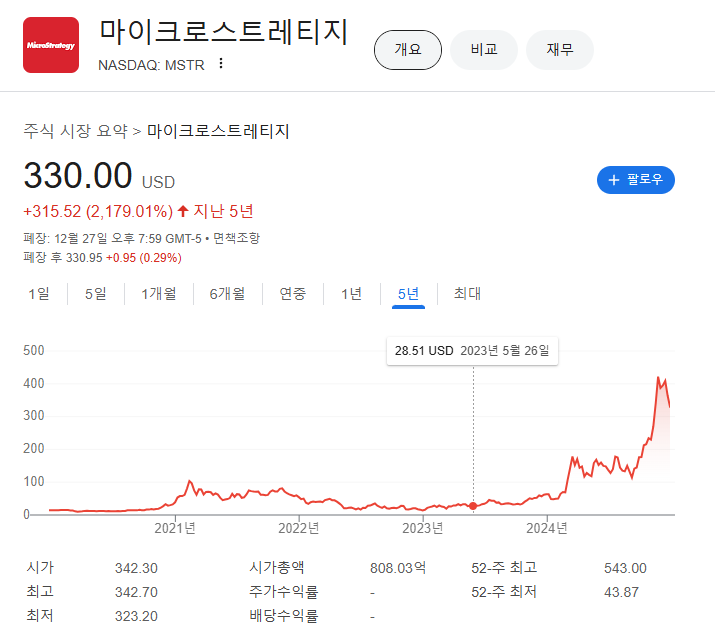The image size is (715, 626).
Task: Switch chart range to 6개월
Action: (x=228, y=294)
